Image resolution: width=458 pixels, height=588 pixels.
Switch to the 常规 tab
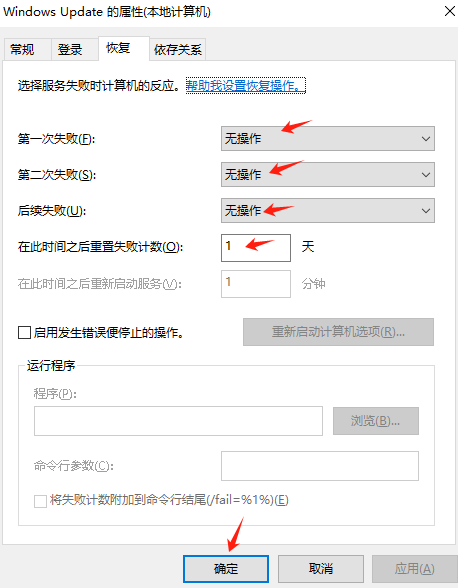tap(27, 49)
